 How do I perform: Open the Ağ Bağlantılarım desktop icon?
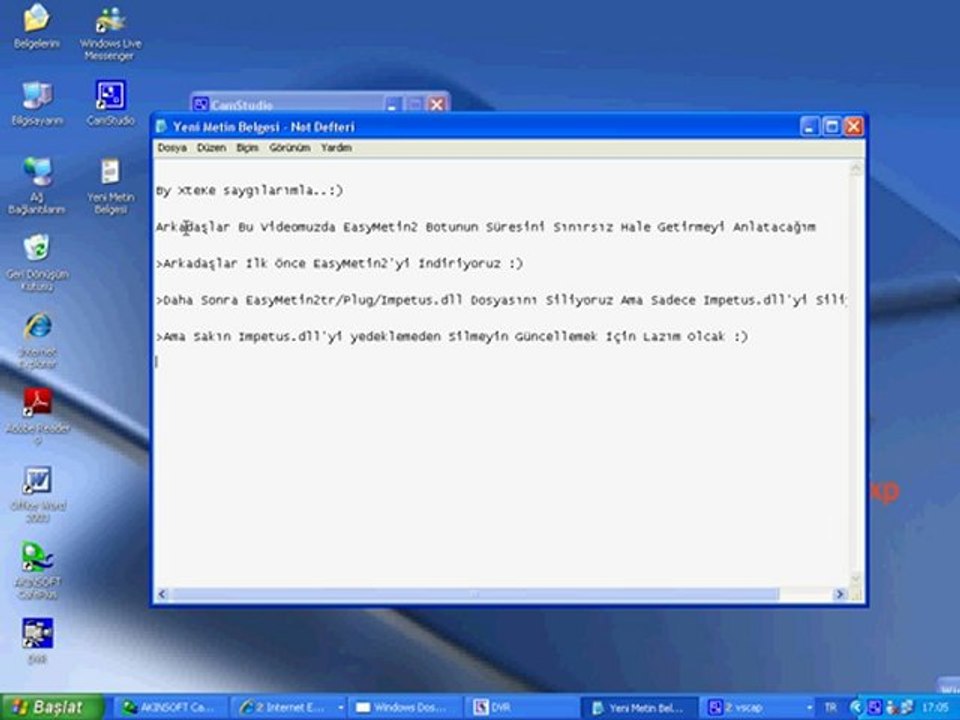[x=37, y=186]
